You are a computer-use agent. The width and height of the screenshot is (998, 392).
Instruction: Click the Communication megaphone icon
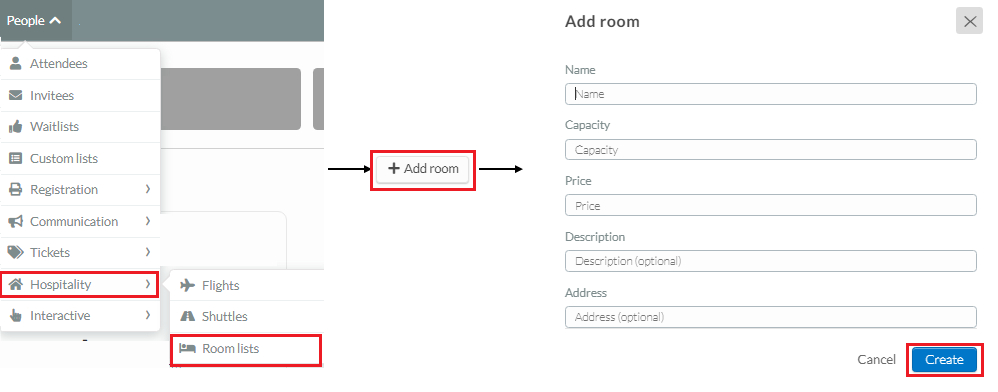(x=15, y=221)
